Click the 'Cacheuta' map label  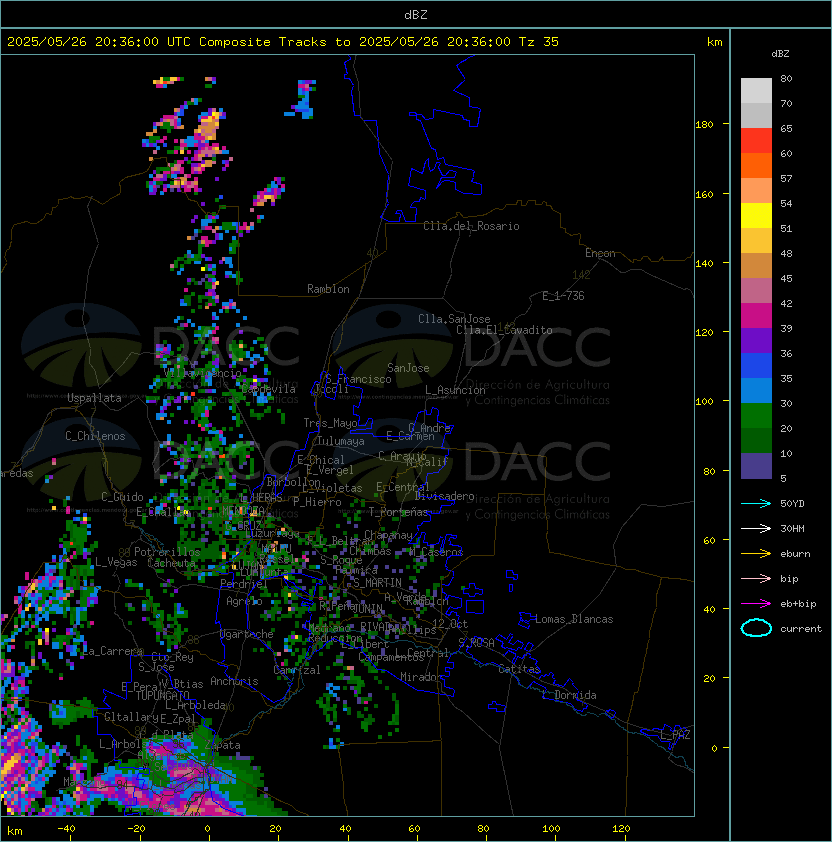171,563
